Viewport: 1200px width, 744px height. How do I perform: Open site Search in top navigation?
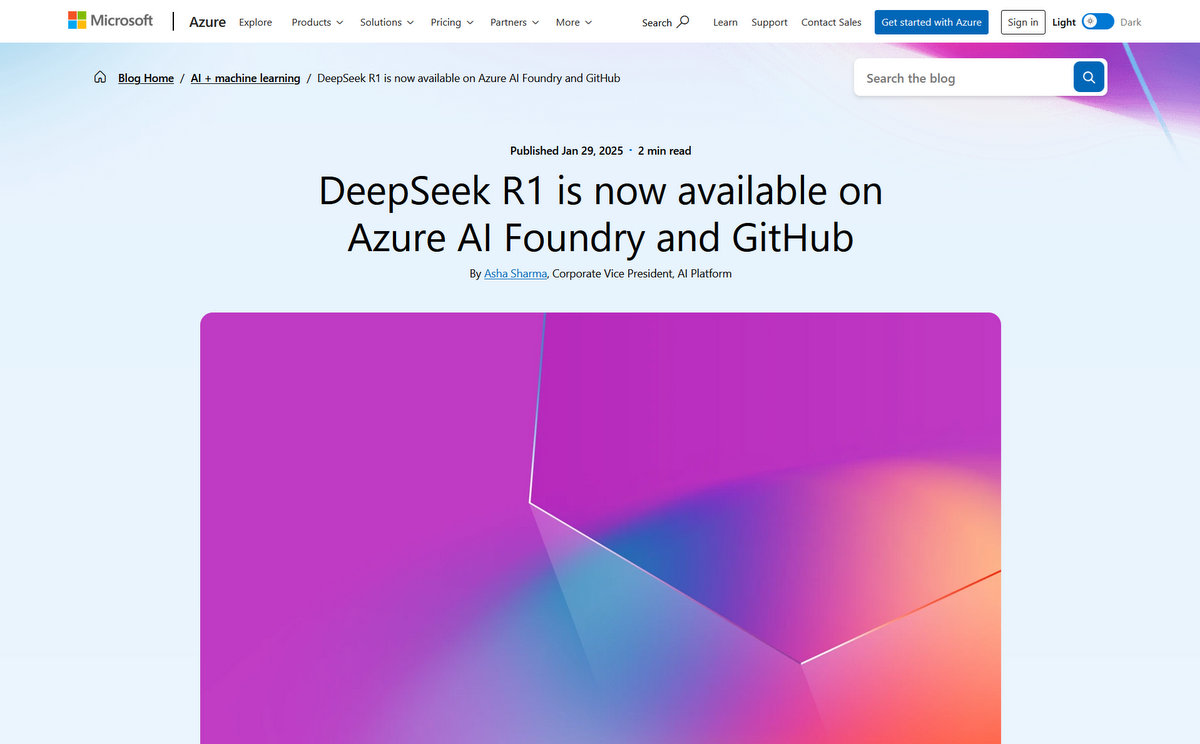pyautogui.click(x=665, y=22)
